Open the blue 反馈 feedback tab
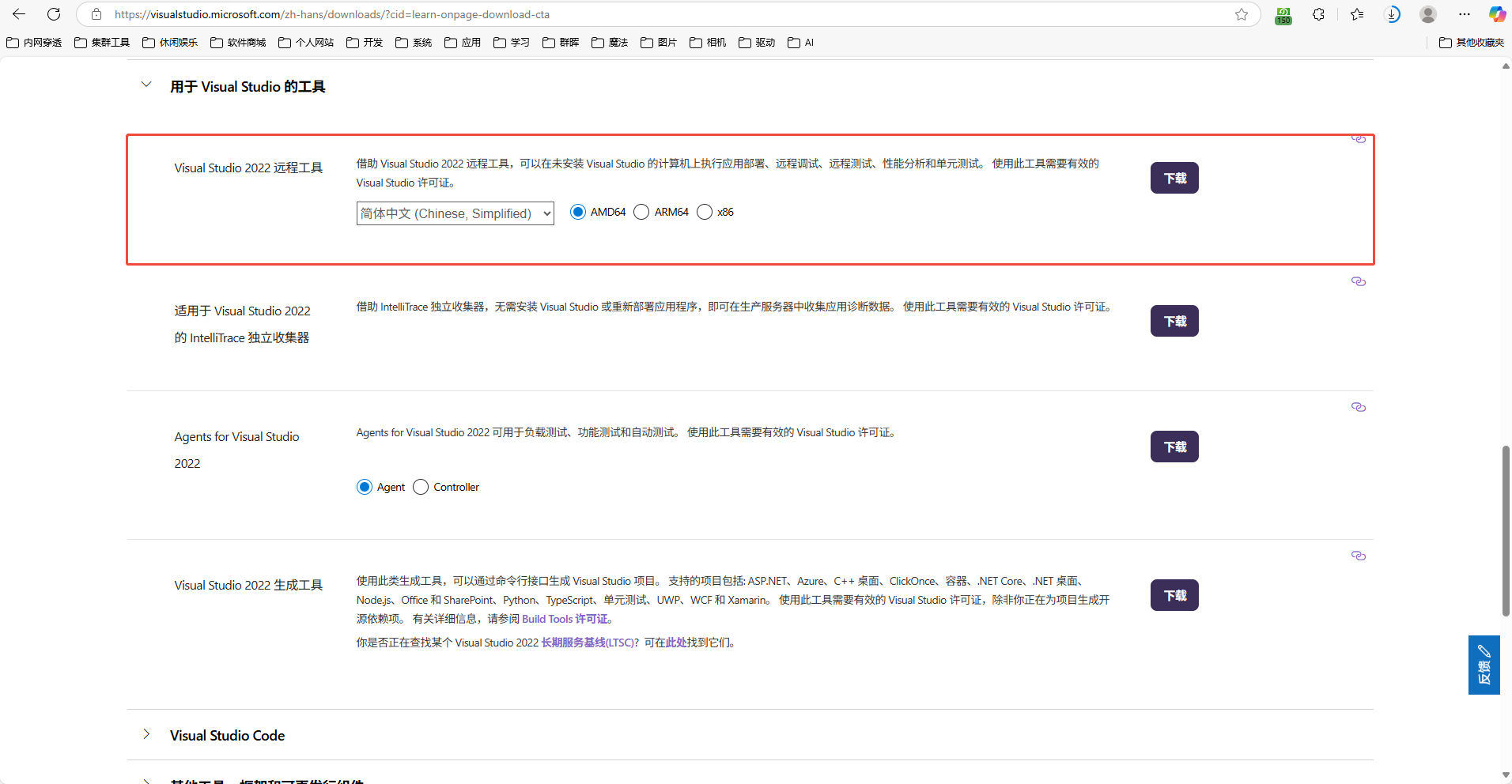This screenshot has width=1512, height=784. coord(1484,665)
